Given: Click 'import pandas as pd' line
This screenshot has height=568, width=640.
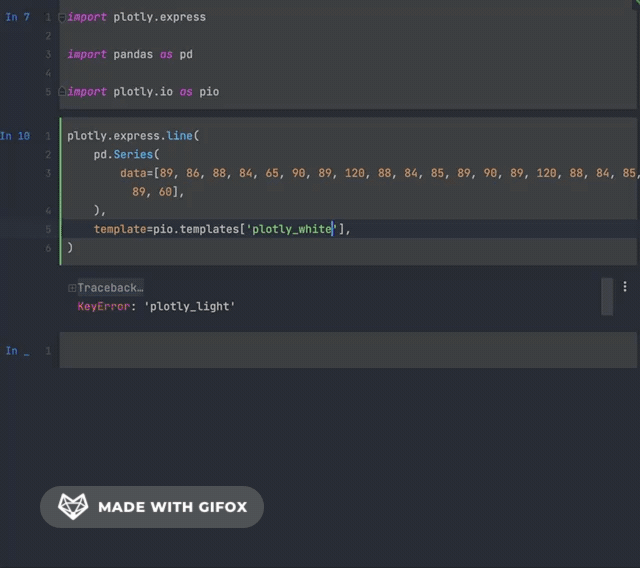Looking at the screenshot, I should tap(130, 54).
